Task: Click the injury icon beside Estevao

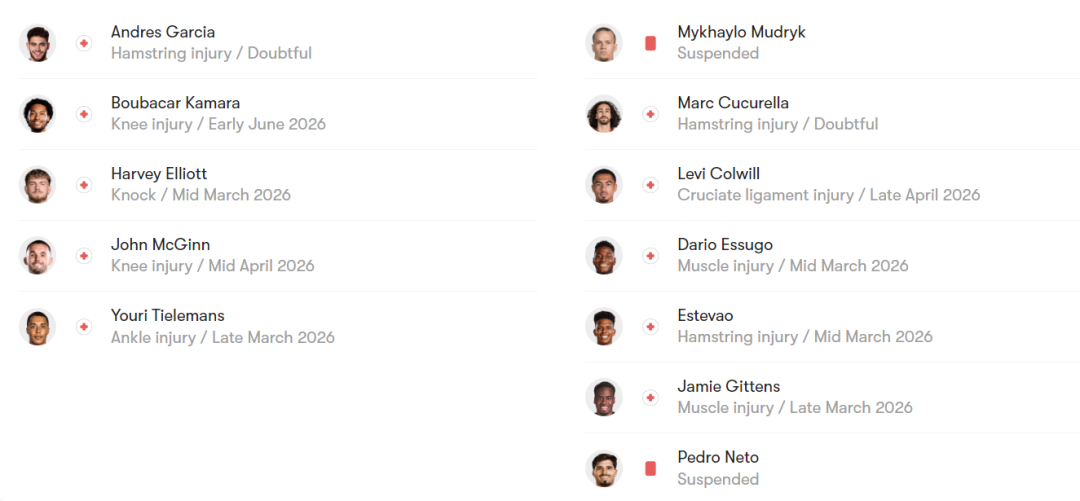Action: pyautogui.click(x=650, y=327)
